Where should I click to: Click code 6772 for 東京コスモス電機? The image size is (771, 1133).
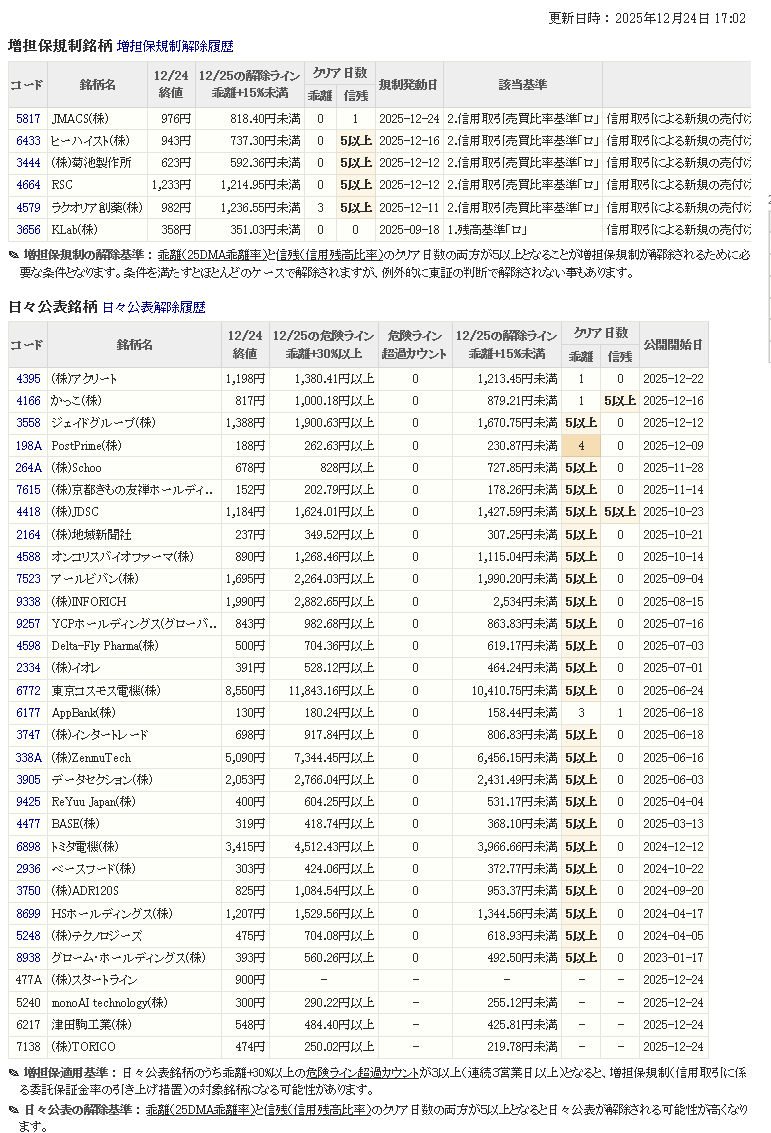(x=28, y=691)
